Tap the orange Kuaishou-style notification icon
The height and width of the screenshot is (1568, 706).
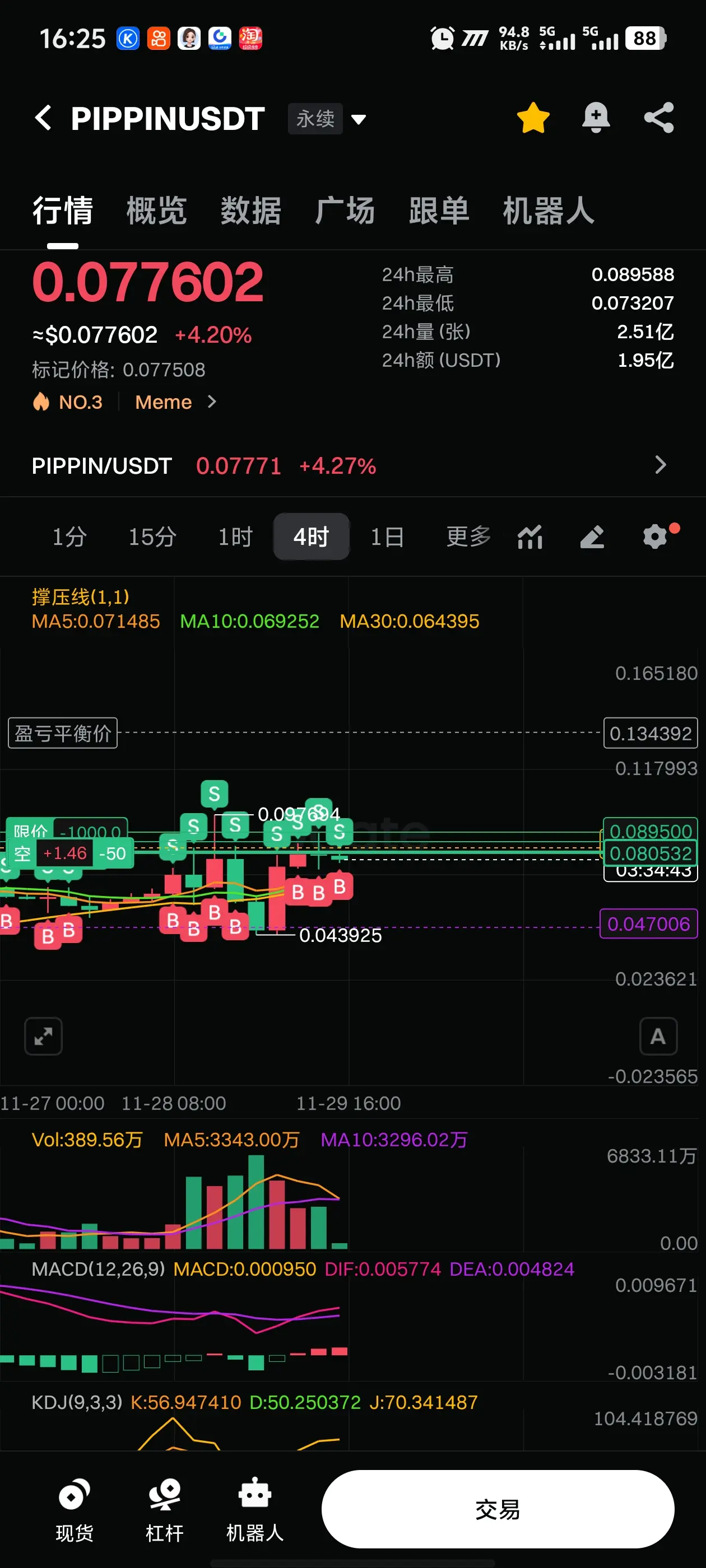pyautogui.click(x=159, y=38)
